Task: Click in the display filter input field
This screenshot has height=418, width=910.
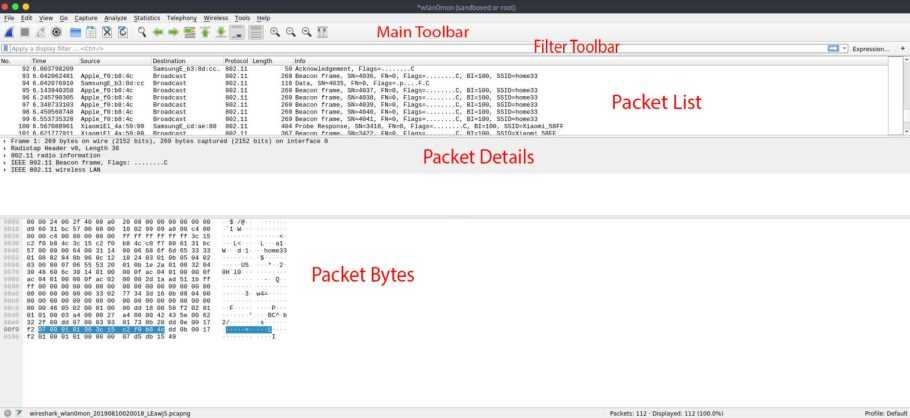Action: point(418,49)
